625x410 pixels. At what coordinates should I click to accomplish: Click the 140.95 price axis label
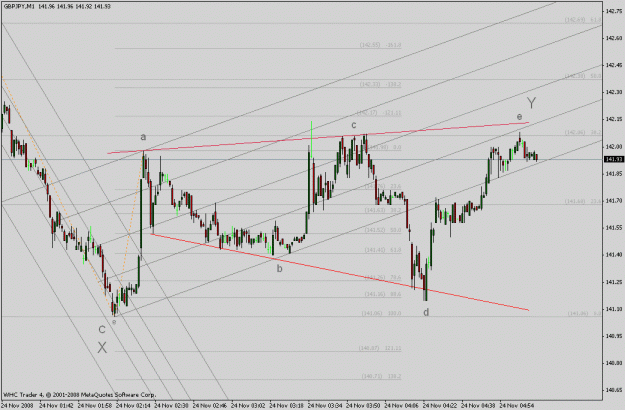613,336
